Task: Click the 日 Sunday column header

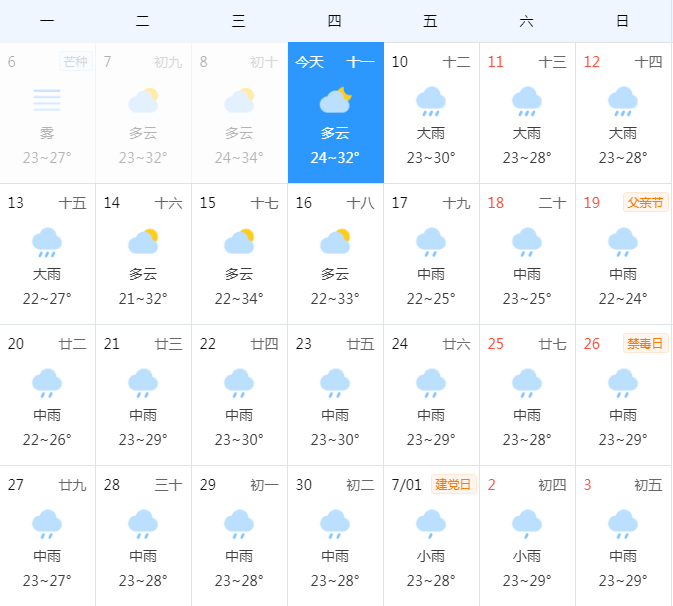Action: 623,21
